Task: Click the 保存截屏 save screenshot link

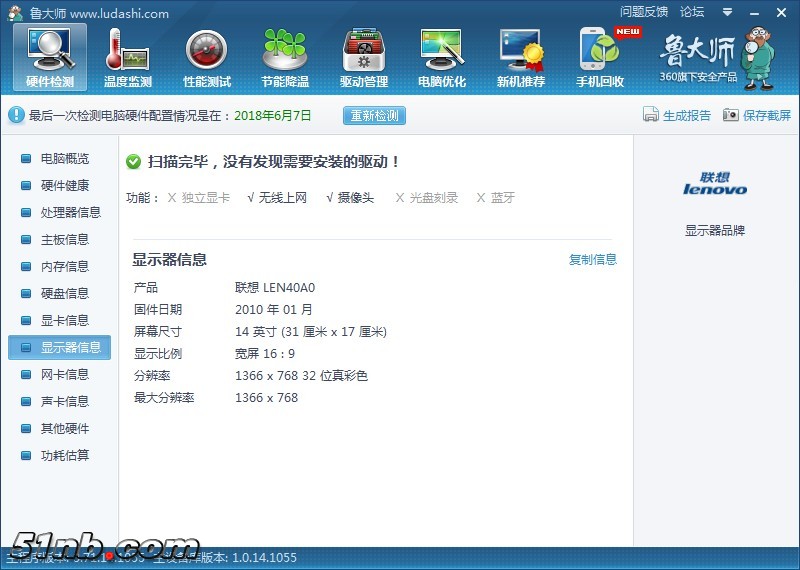Action: click(x=757, y=115)
